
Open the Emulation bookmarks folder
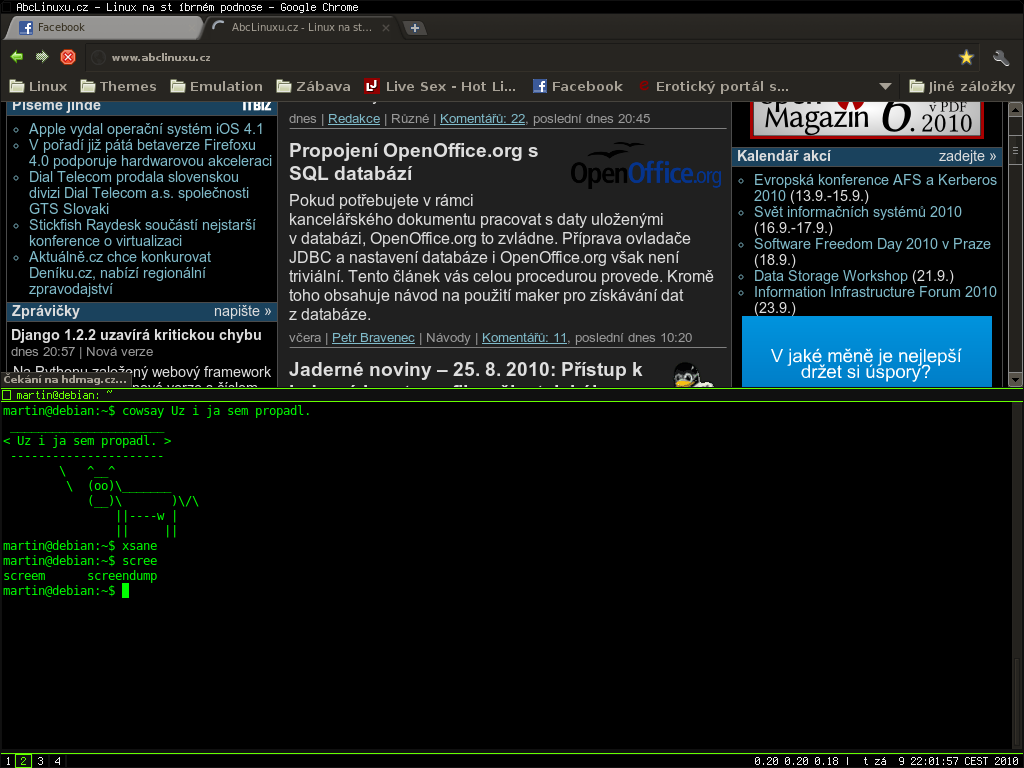click(216, 86)
